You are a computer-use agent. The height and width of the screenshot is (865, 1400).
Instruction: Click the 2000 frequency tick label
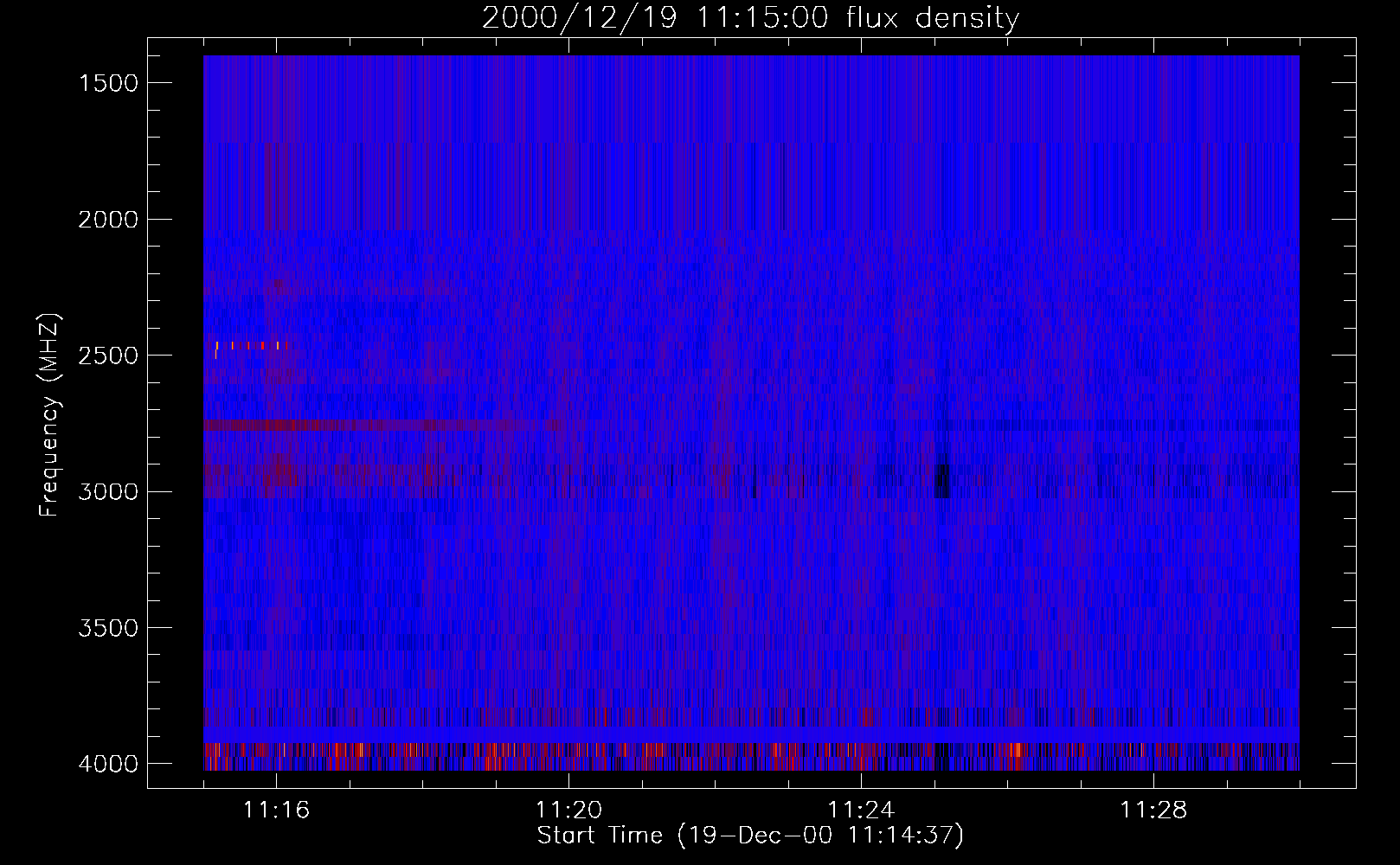107,220
